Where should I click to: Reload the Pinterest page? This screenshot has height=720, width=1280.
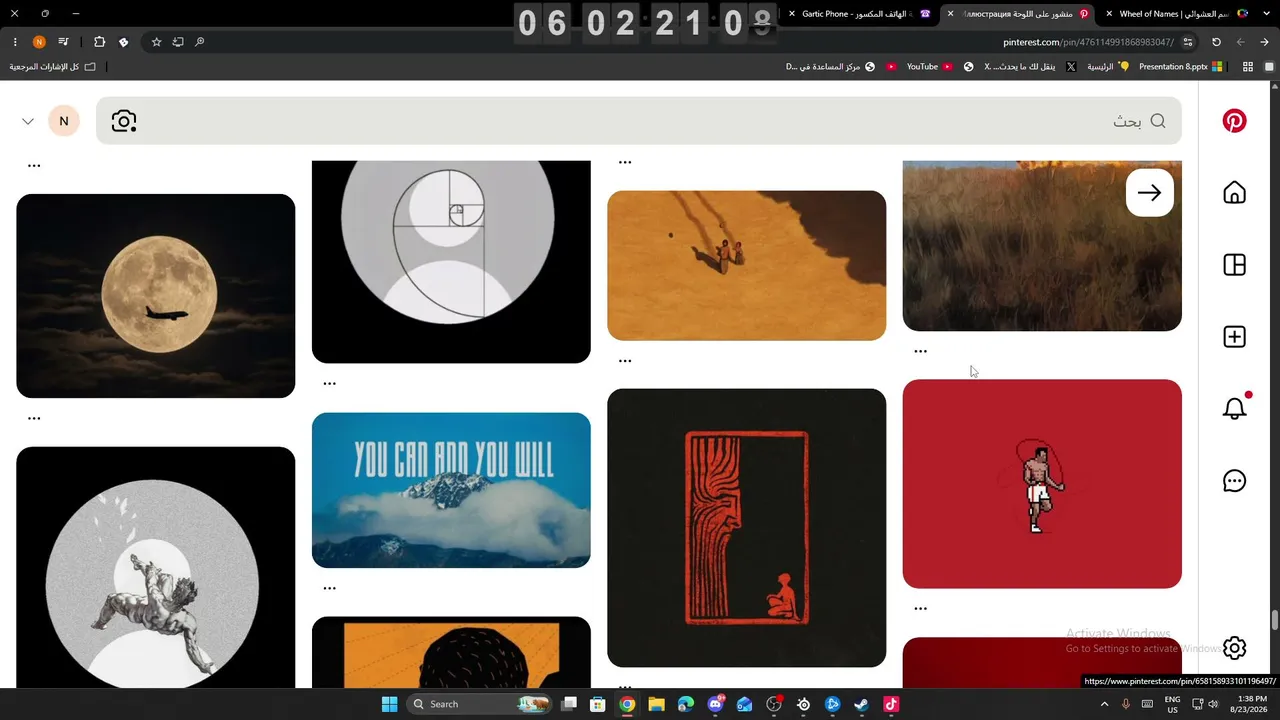pyautogui.click(x=1216, y=42)
